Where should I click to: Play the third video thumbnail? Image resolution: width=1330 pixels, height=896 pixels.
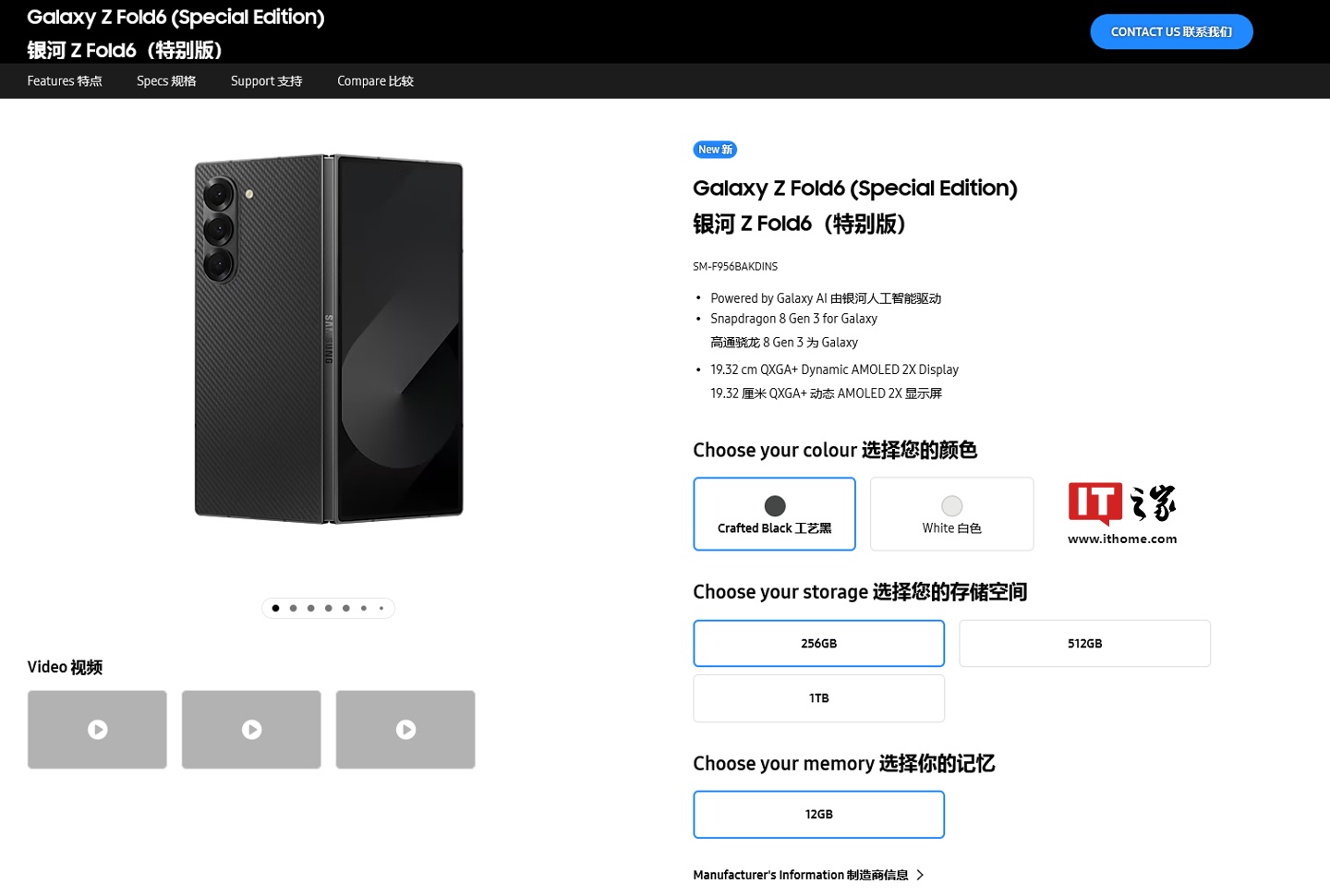[405, 730]
